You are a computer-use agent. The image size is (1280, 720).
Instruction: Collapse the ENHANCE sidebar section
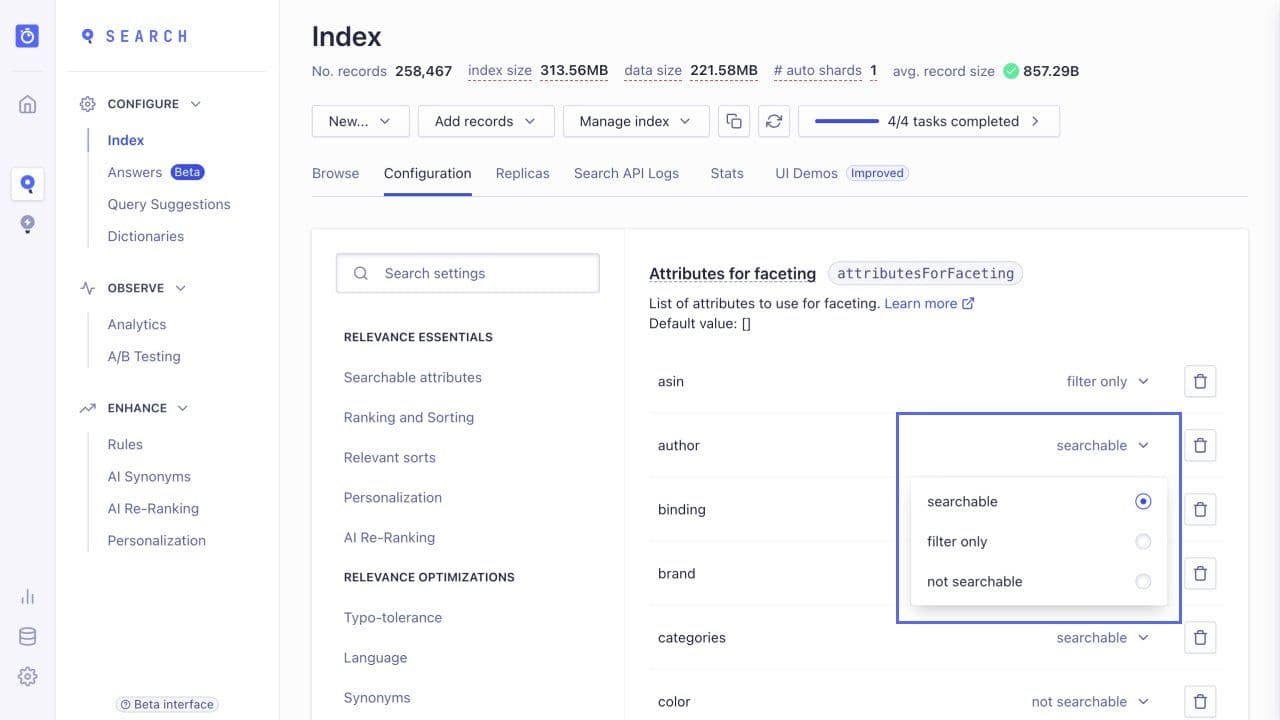click(x=182, y=408)
